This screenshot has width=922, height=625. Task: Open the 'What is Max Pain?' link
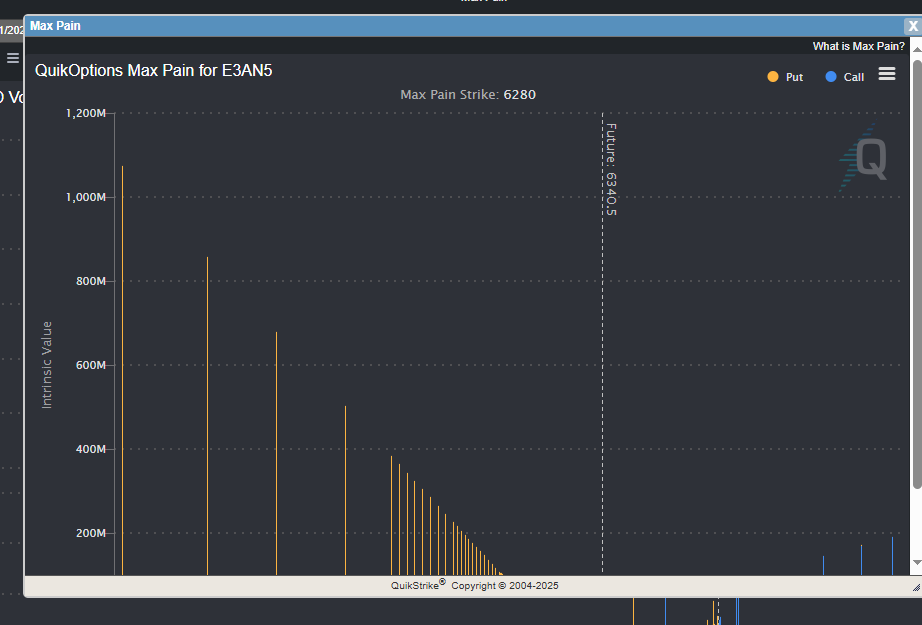coord(858,46)
